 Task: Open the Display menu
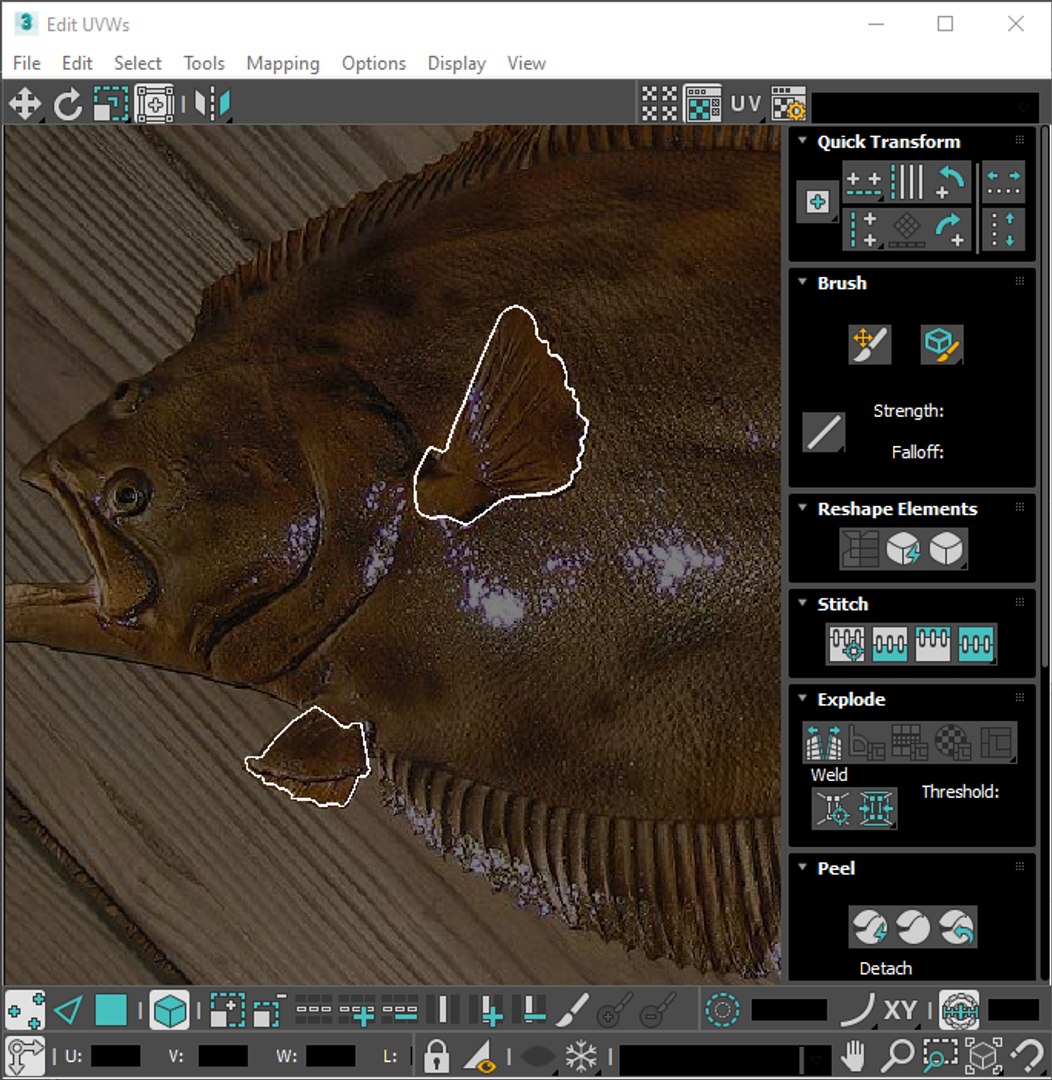pos(457,63)
